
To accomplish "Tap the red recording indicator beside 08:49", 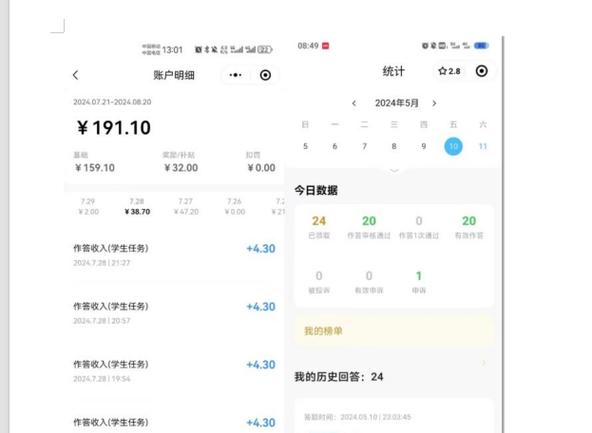I will (325, 46).
